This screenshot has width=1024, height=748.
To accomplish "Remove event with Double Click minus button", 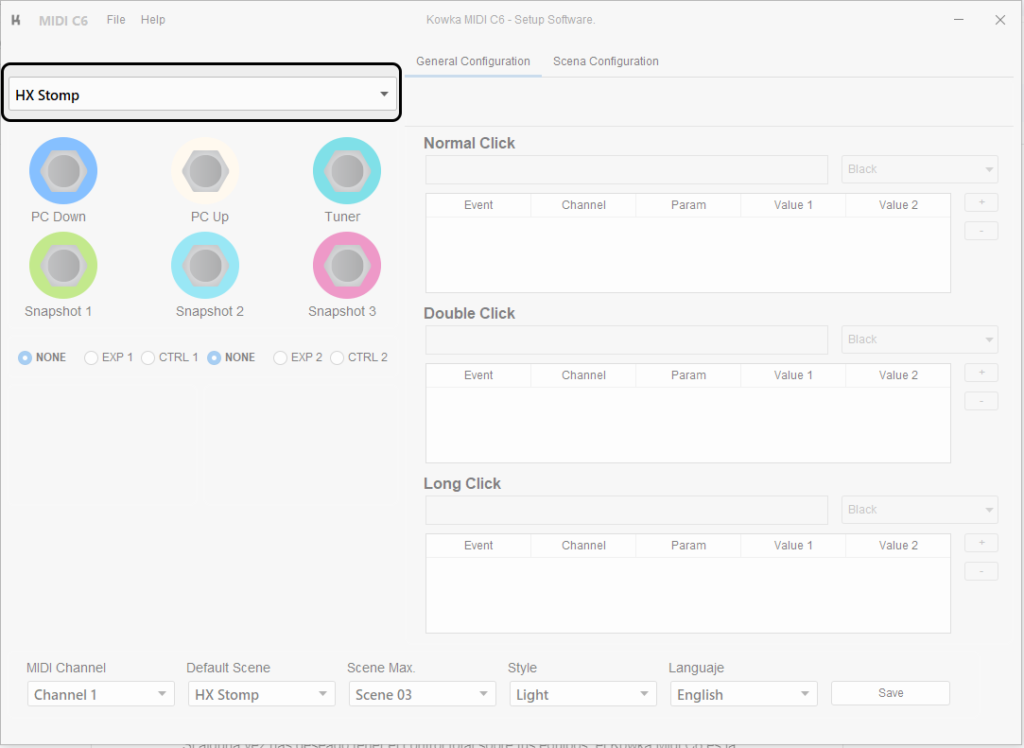I will (x=981, y=401).
